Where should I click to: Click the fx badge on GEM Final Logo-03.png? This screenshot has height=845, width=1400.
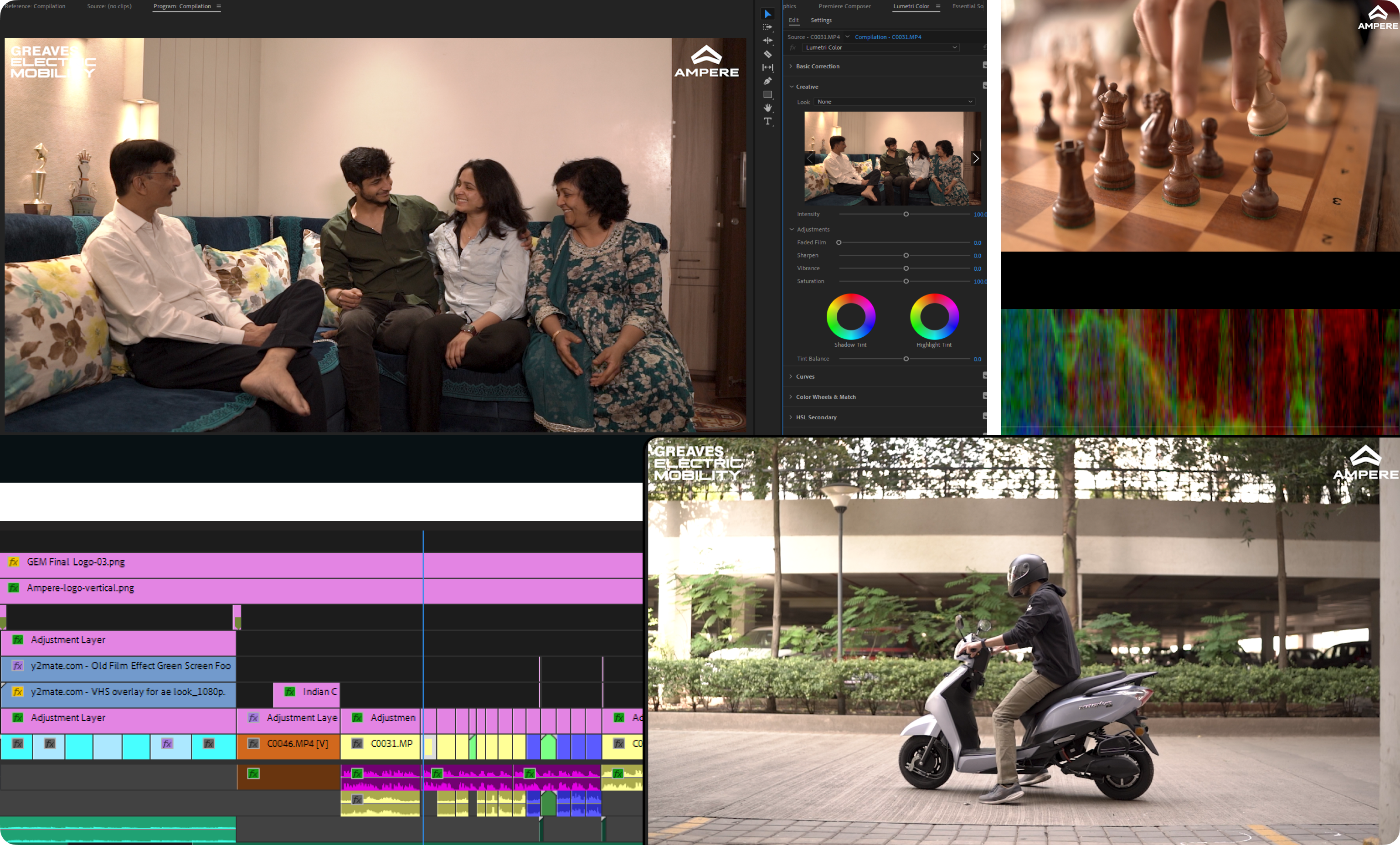(14, 562)
